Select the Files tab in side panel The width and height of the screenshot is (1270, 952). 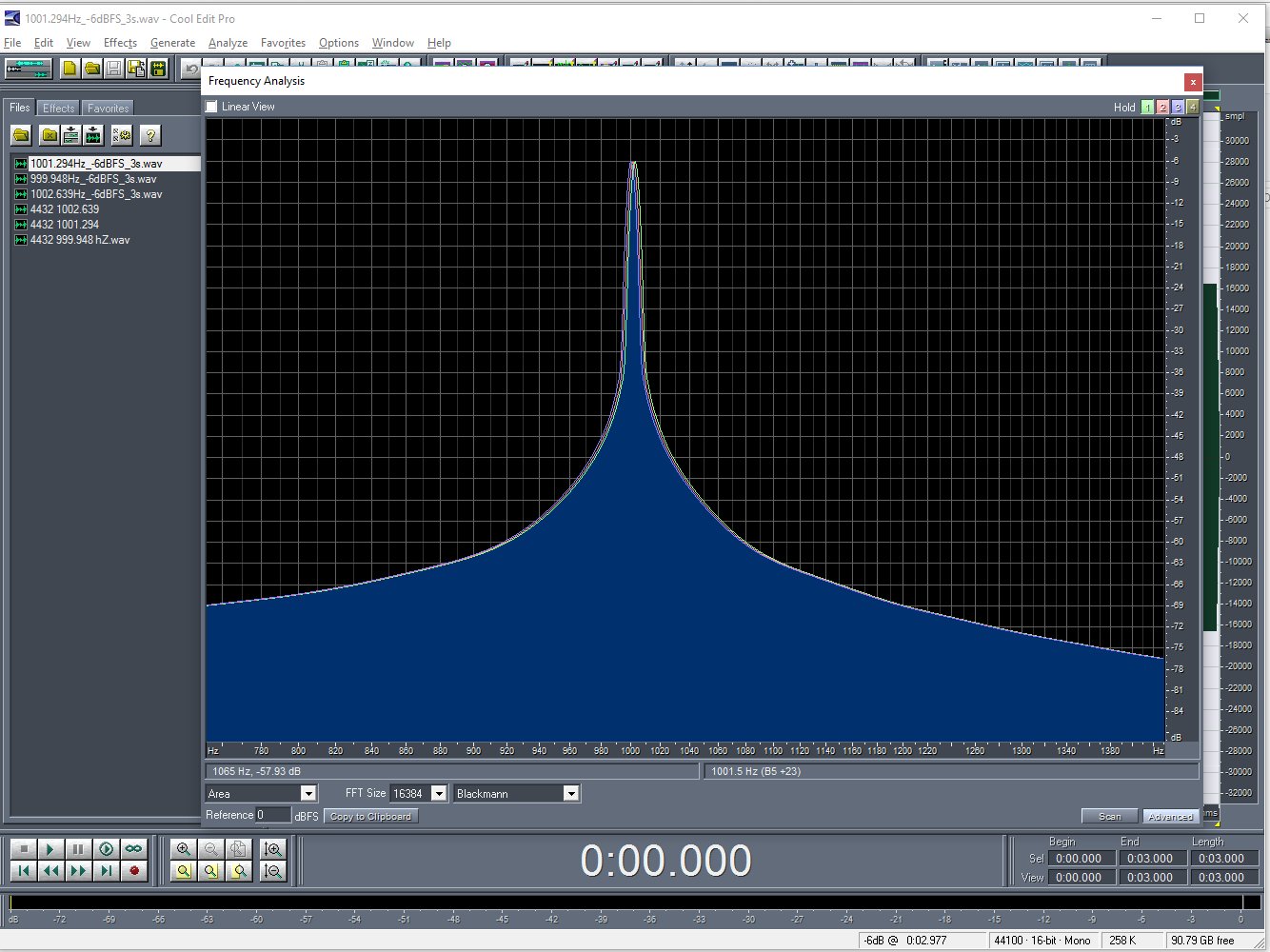coord(20,108)
